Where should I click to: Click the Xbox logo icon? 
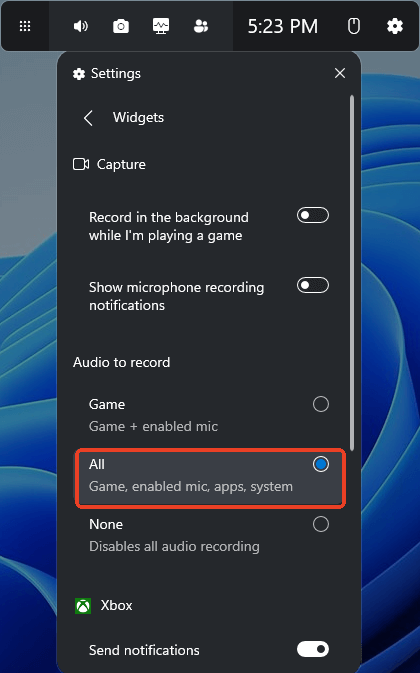(x=83, y=606)
